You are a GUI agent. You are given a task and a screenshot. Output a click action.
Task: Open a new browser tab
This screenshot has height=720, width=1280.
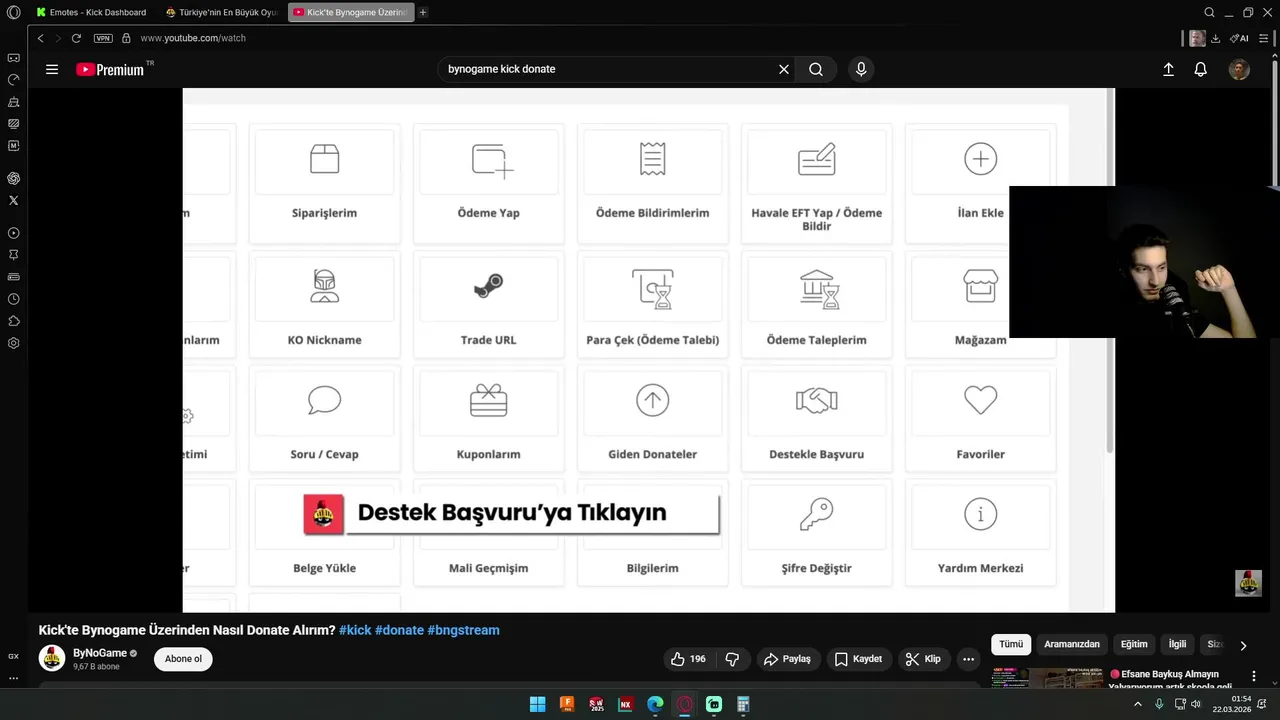click(x=423, y=12)
